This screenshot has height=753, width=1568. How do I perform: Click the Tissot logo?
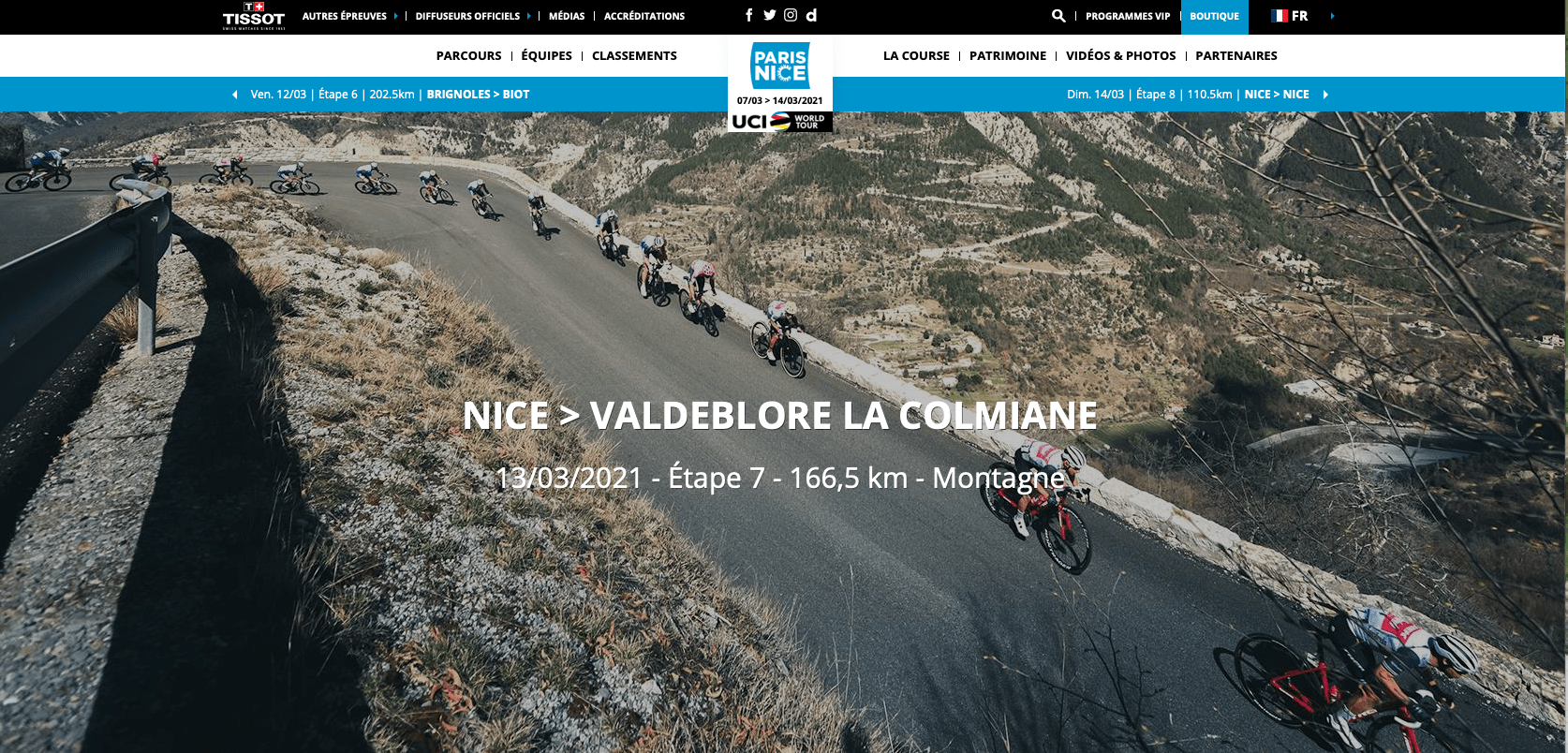[x=254, y=16]
